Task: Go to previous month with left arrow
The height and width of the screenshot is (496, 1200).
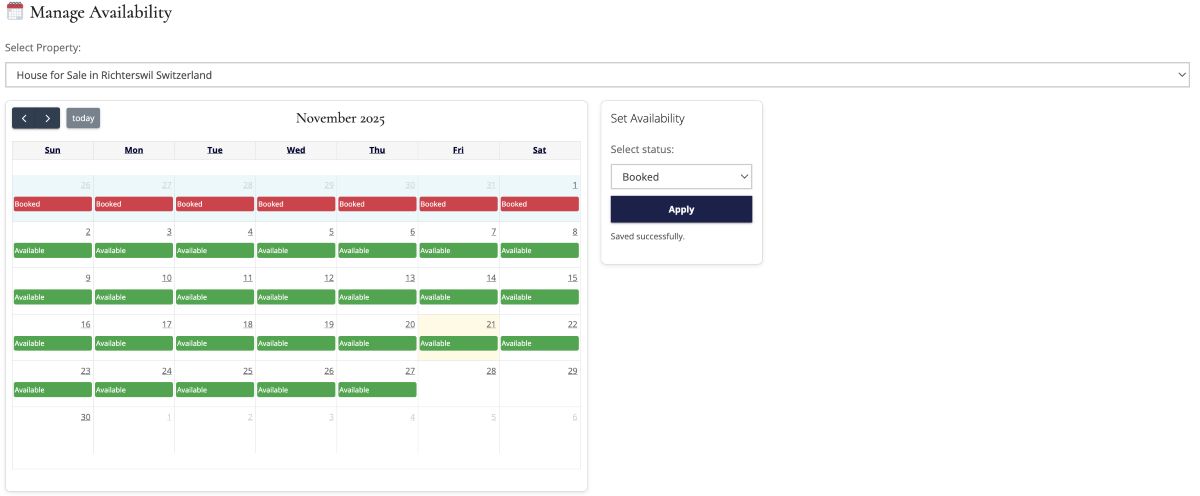Action: 24,118
